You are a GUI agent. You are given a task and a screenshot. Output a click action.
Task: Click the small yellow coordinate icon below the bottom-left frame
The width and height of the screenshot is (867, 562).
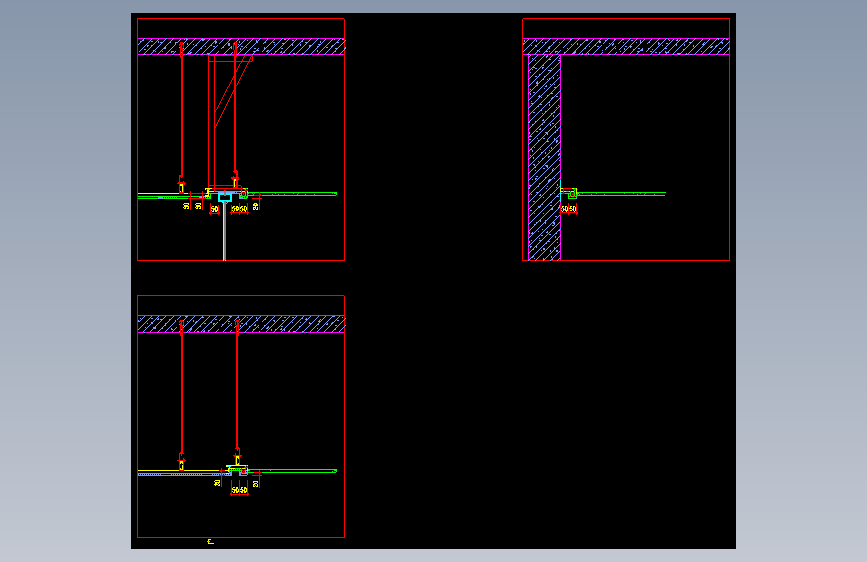(x=210, y=542)
